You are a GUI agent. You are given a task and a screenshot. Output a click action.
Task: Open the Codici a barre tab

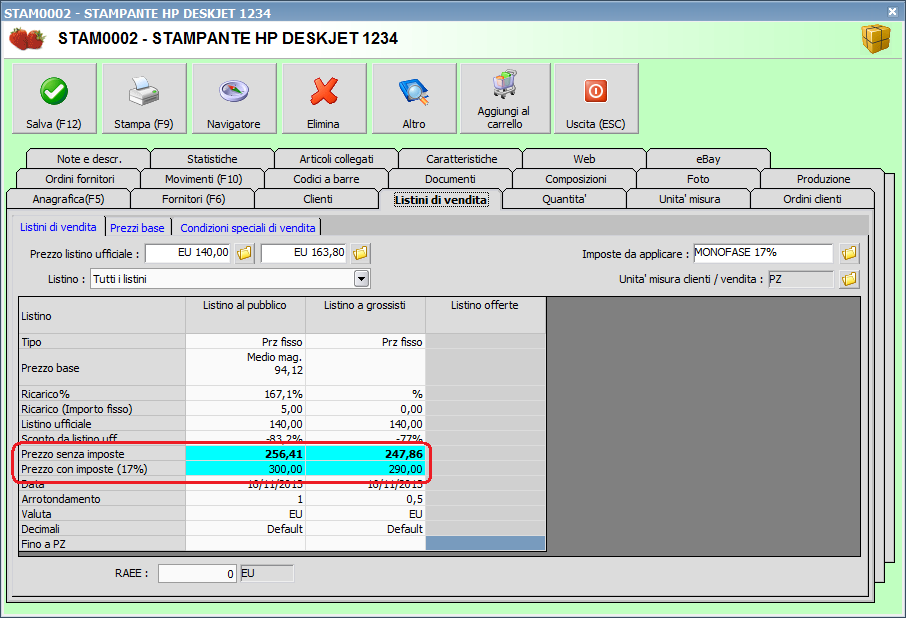pyautogui.click(x=326, y=179)
